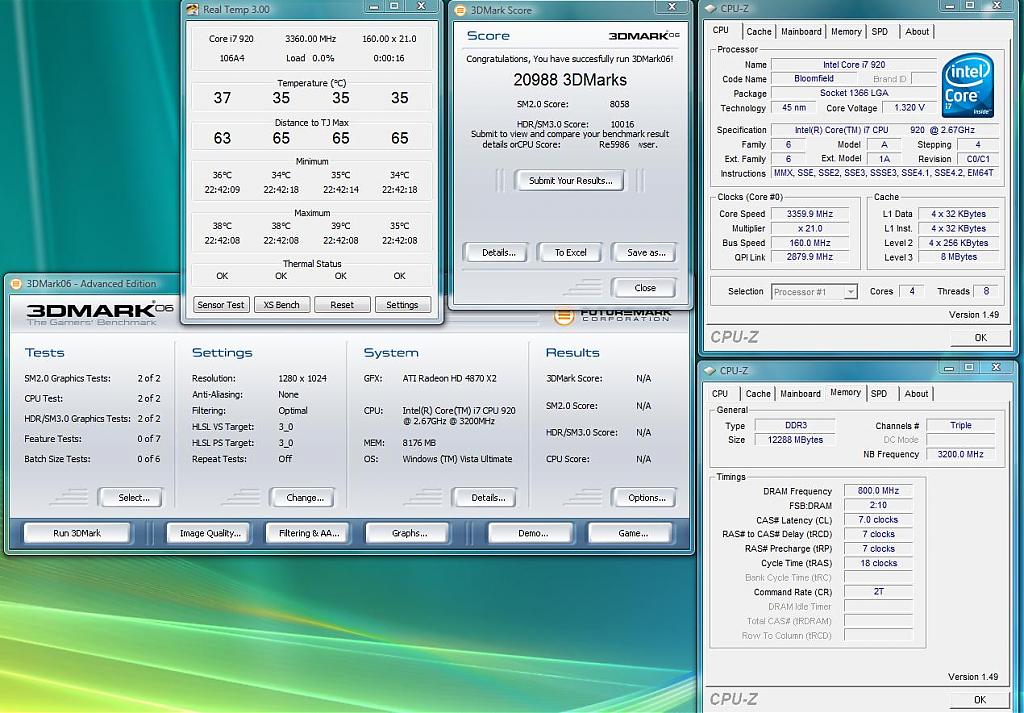Viewport: 1024px width, 713px height.
Task: Click the title icon of the CPU-Z processor window
Action: [710, 8]
